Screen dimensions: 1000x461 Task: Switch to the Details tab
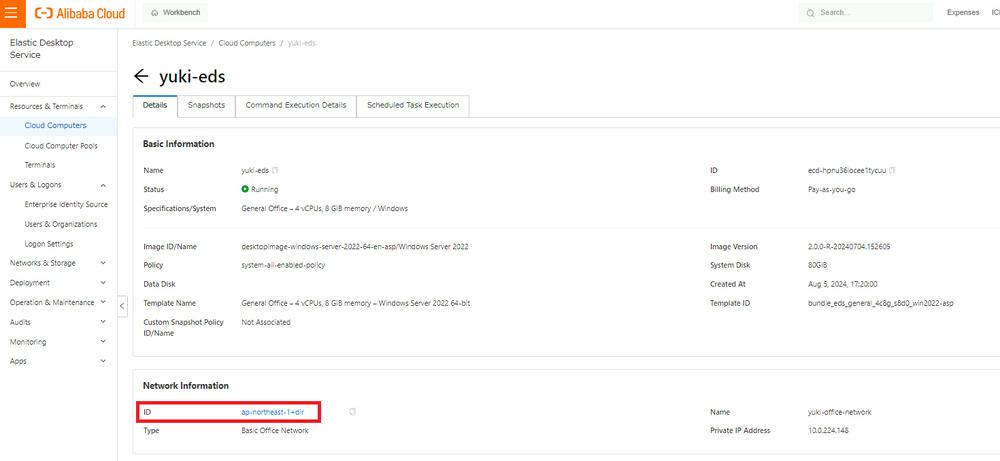(x=155, y=105)
